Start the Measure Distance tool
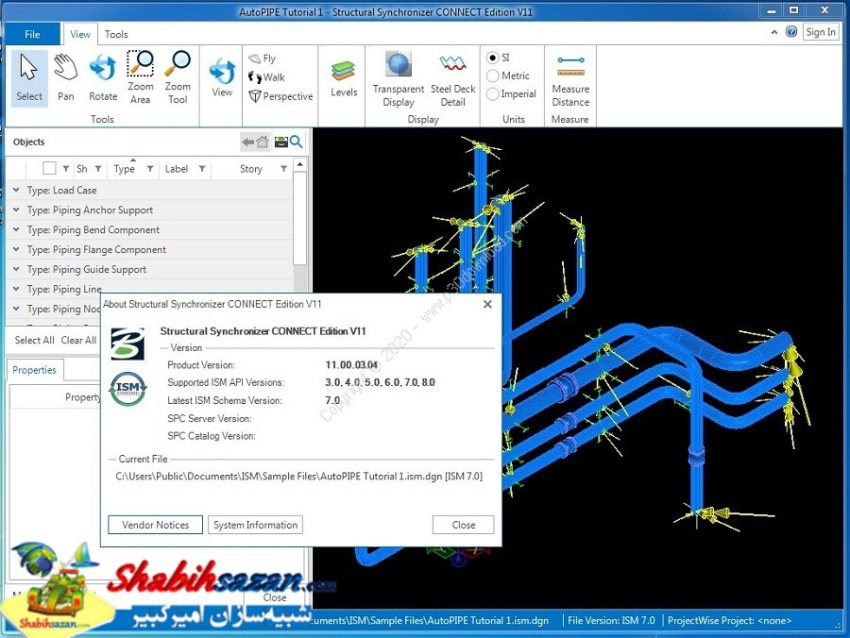 (x=570, y=78)
